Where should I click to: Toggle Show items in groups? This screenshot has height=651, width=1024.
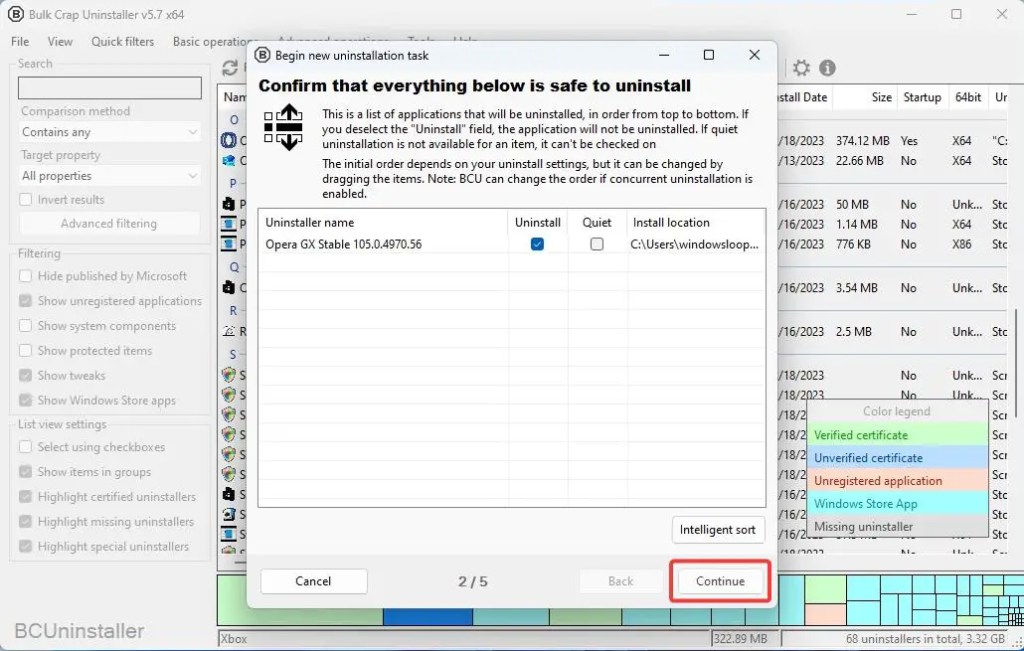click(25, 472)
